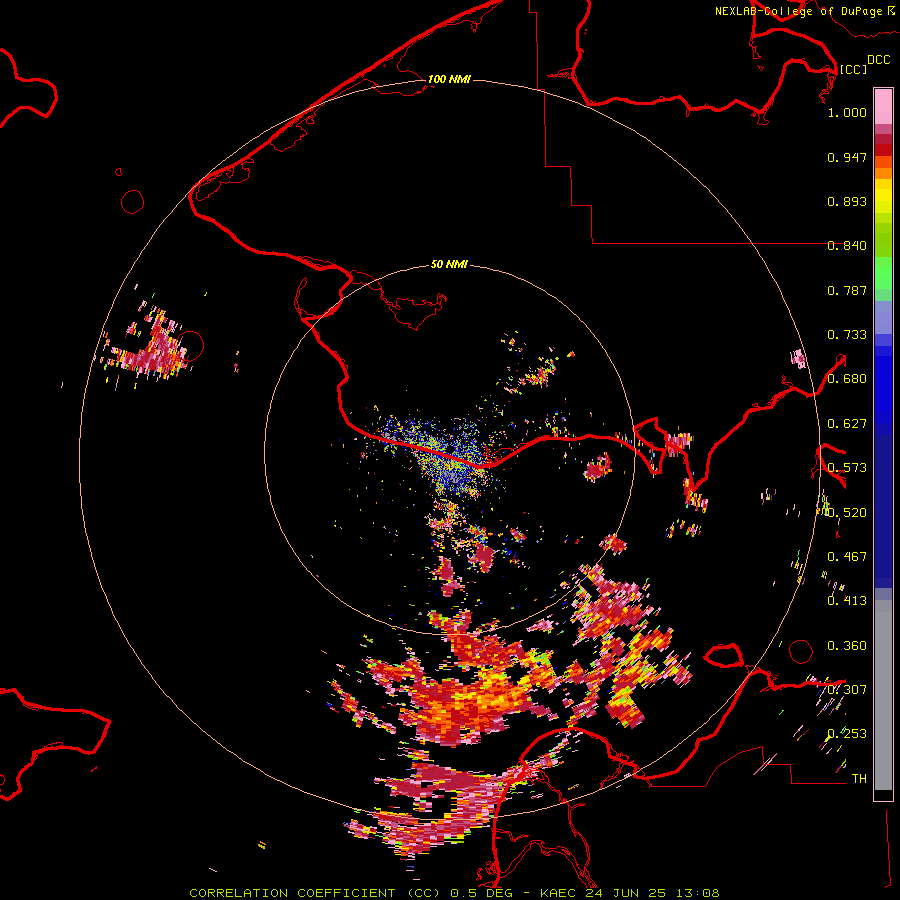Select the 50 NMI range ring label
This screenshot has height=900, width=900.
pos(449,264)
